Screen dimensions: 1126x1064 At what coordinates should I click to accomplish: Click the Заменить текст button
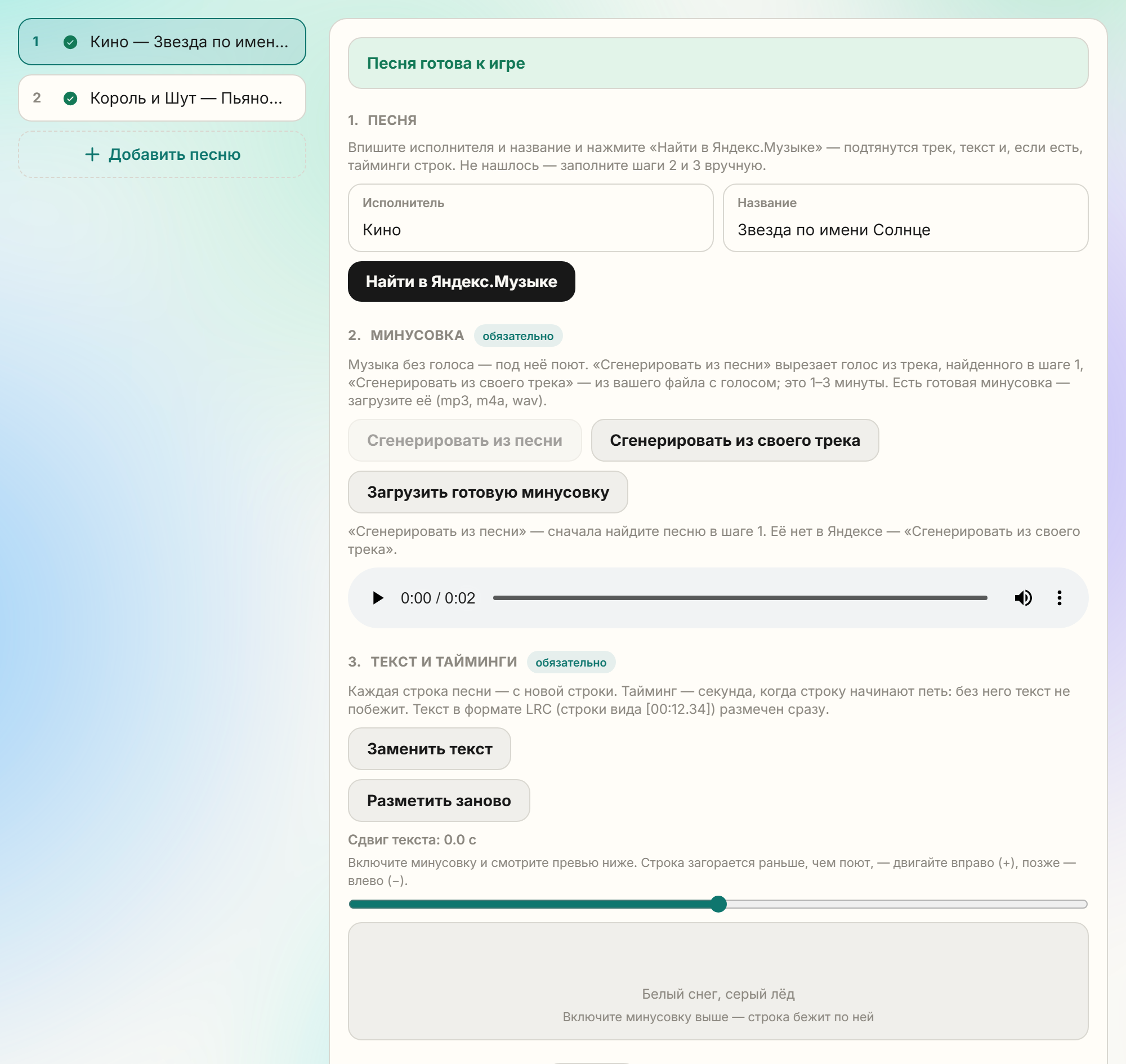430,749
